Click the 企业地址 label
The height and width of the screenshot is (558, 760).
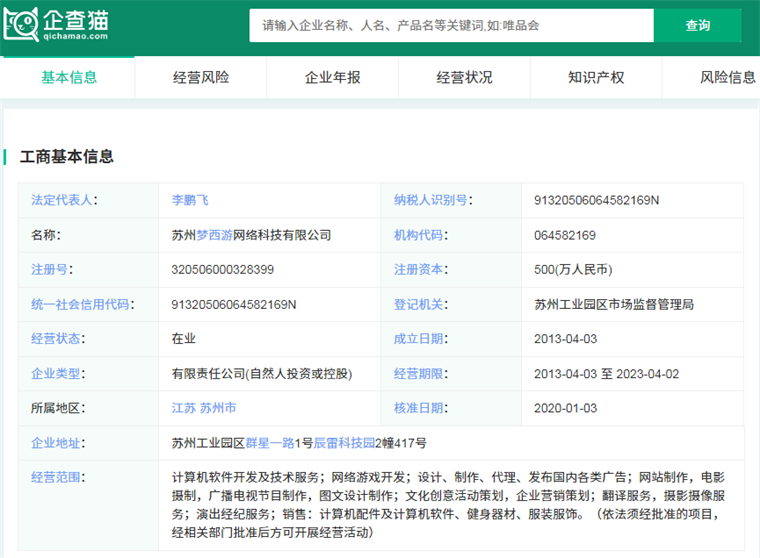point(58,443)
